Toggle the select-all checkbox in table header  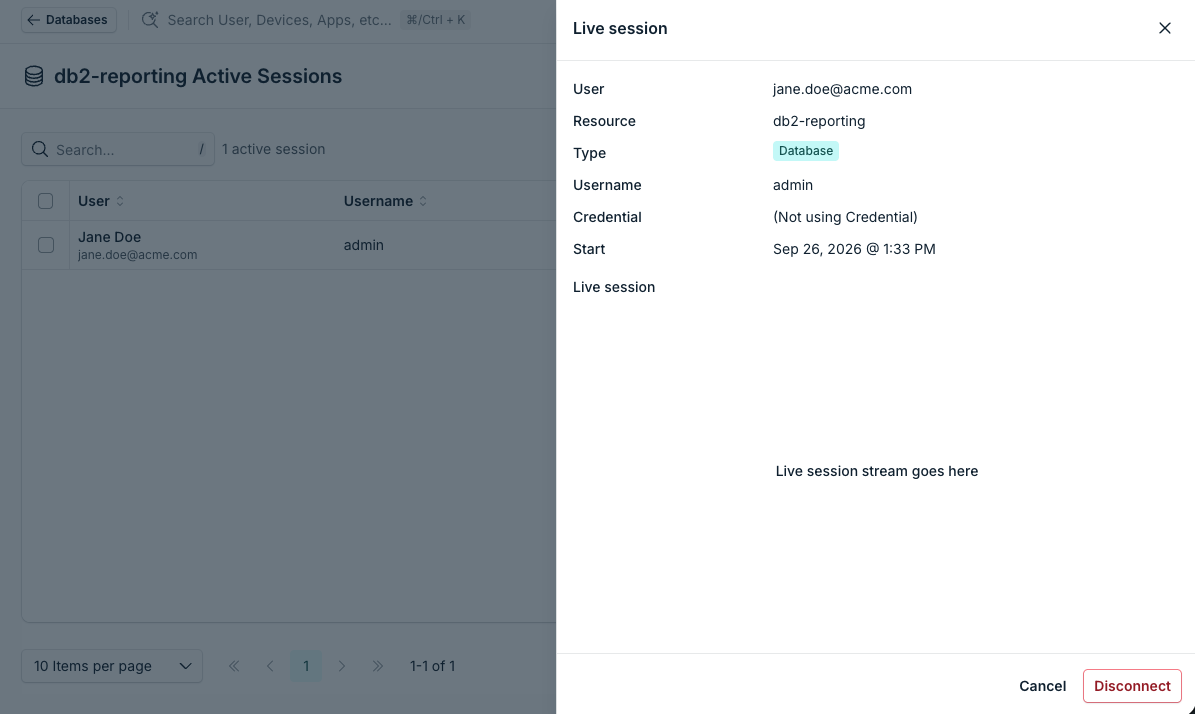pyautogui.click(x=46, y=201)
